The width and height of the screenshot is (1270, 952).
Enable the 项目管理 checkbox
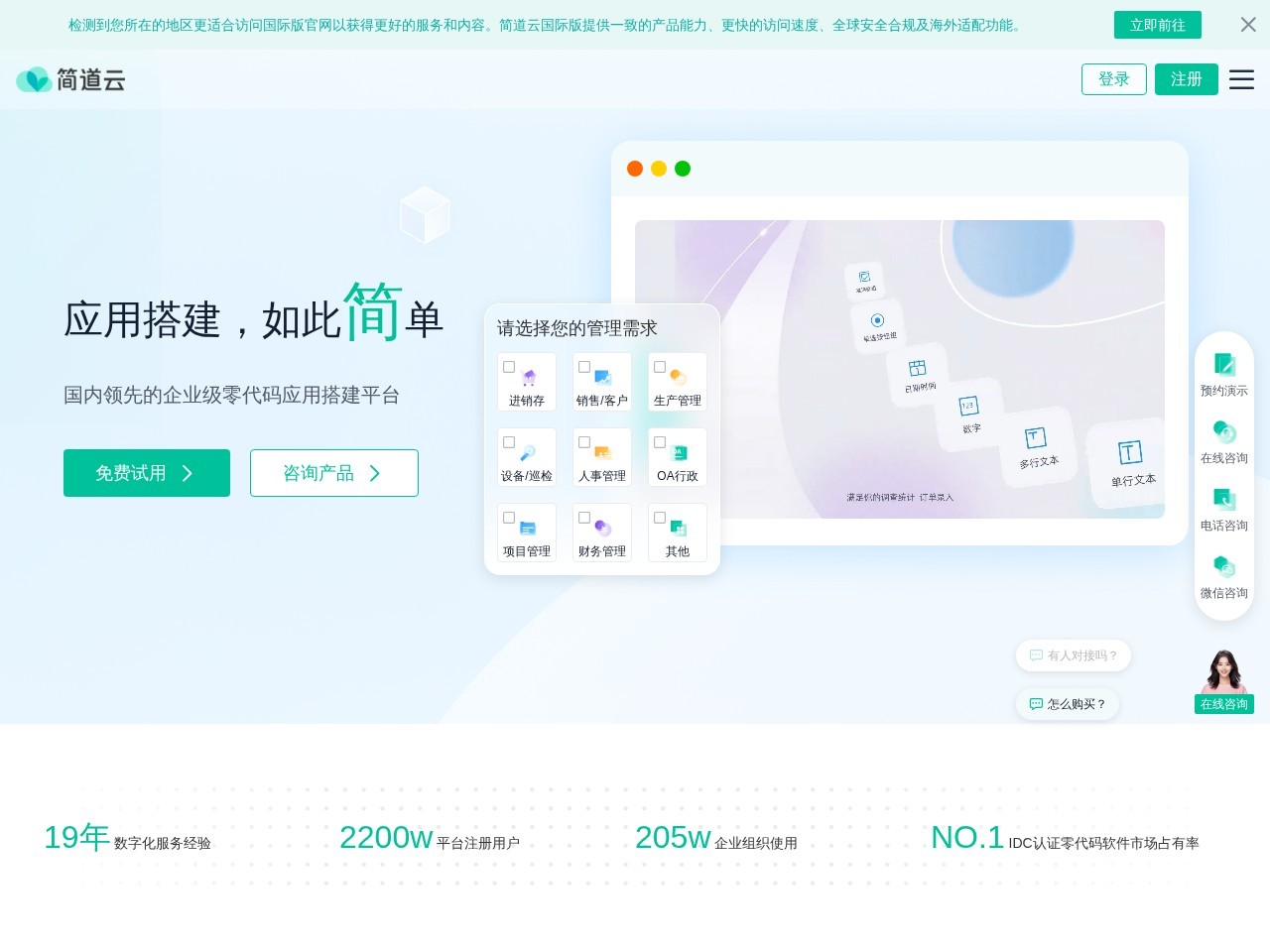(x=509, y=518)
